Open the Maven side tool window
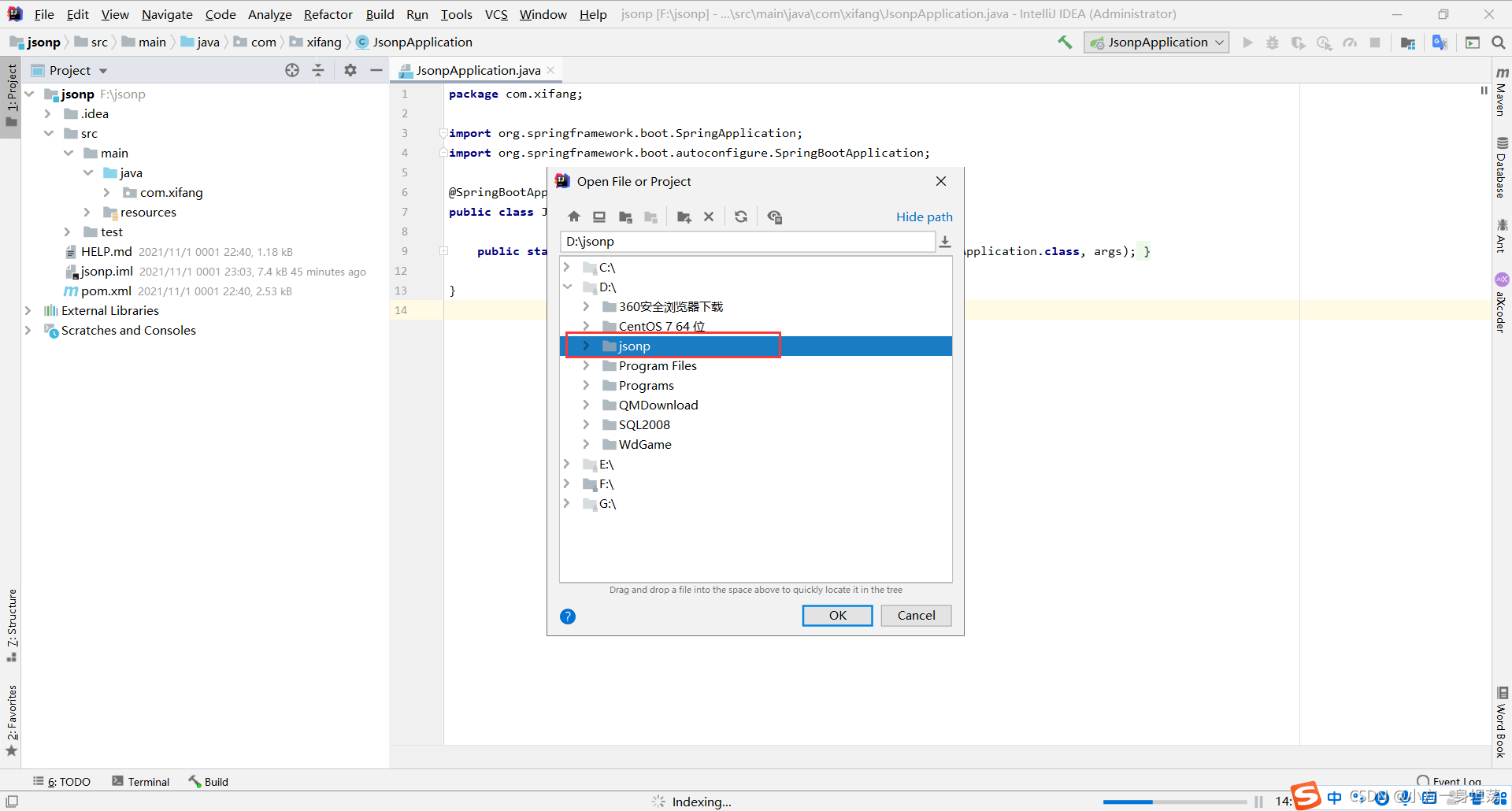This screenshot has width=1512, height=811. pos(1502,91)
